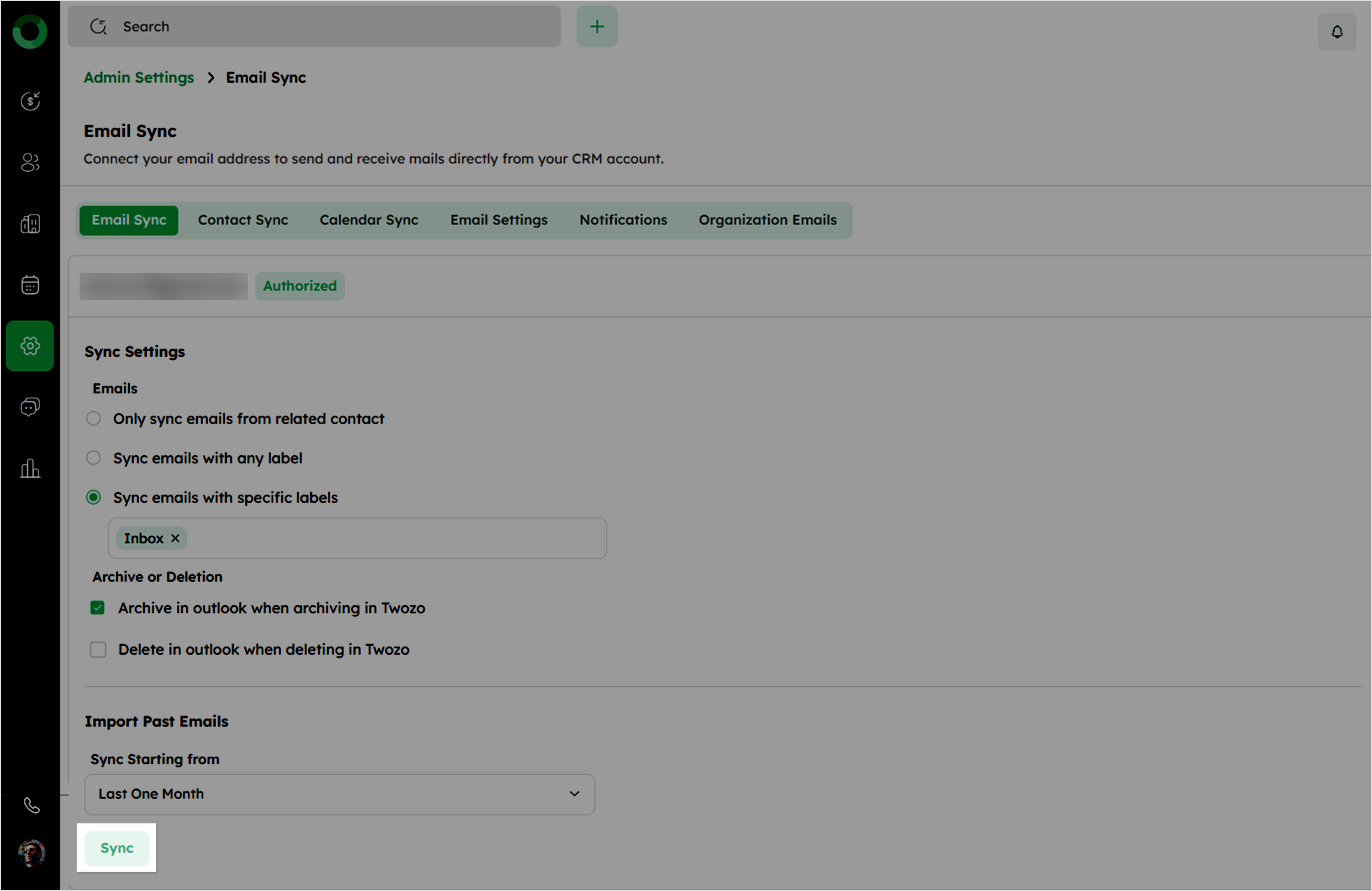Click the Settings gear icon in the sidebar
The width and height of the screenshot is (1372, 891).
coord(30,346)
